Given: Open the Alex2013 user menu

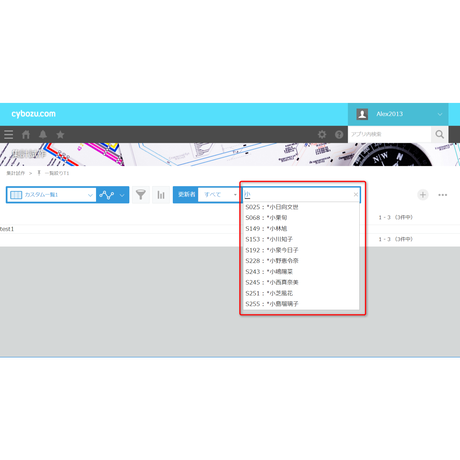Looking at the screenshot, I should [398, 114].
